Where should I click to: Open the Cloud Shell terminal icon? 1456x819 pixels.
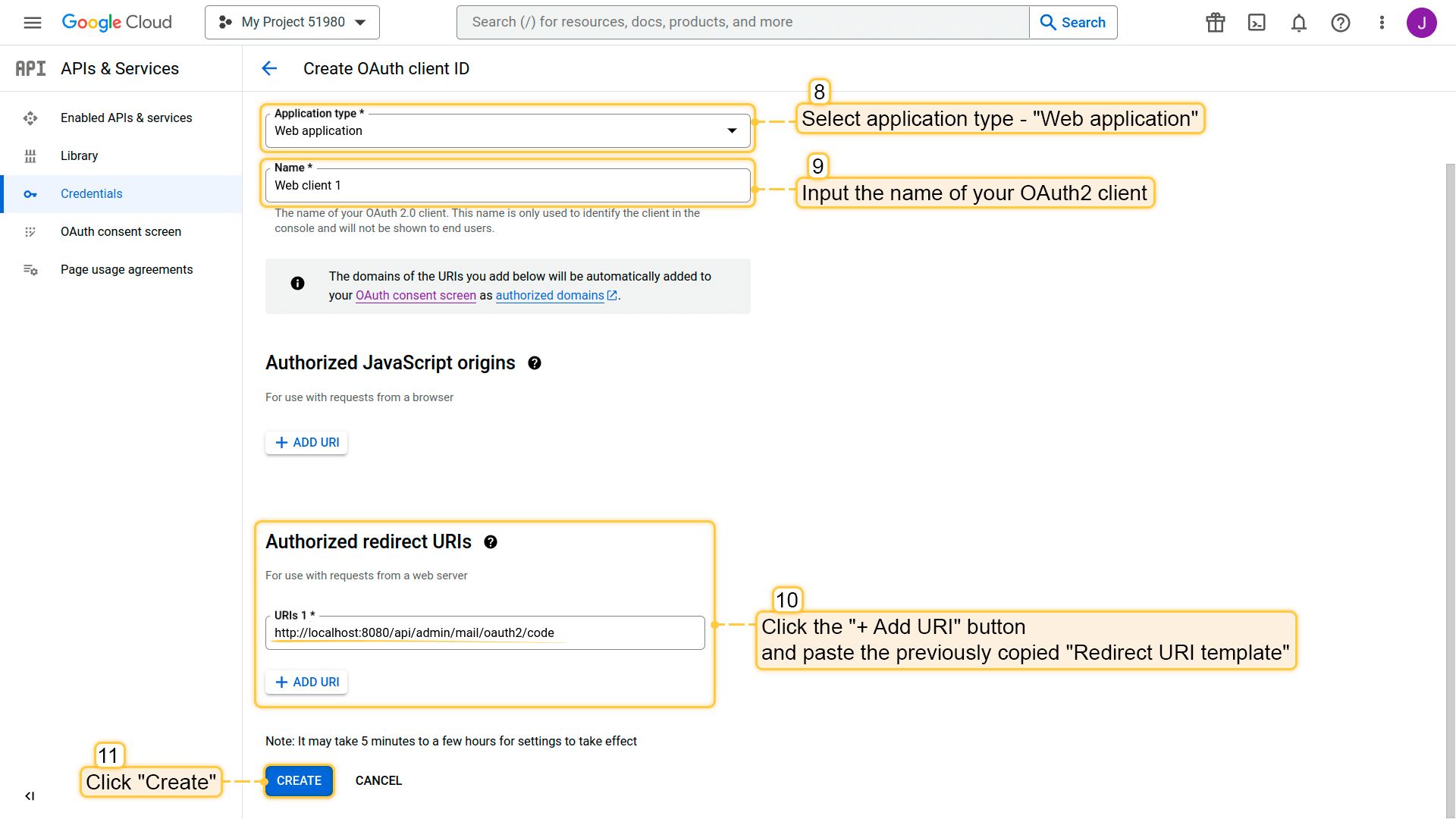tap(1257, 23)
